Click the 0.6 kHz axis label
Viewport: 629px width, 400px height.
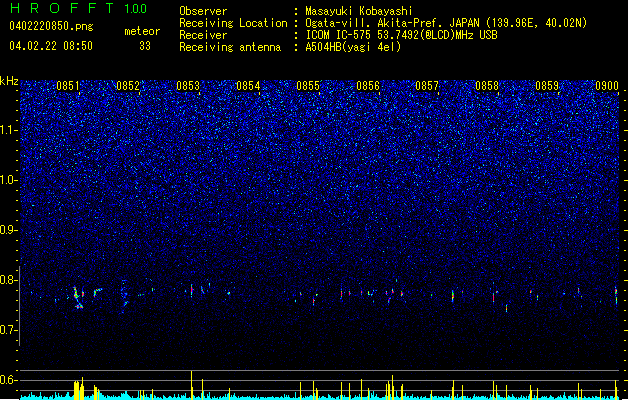9,380
